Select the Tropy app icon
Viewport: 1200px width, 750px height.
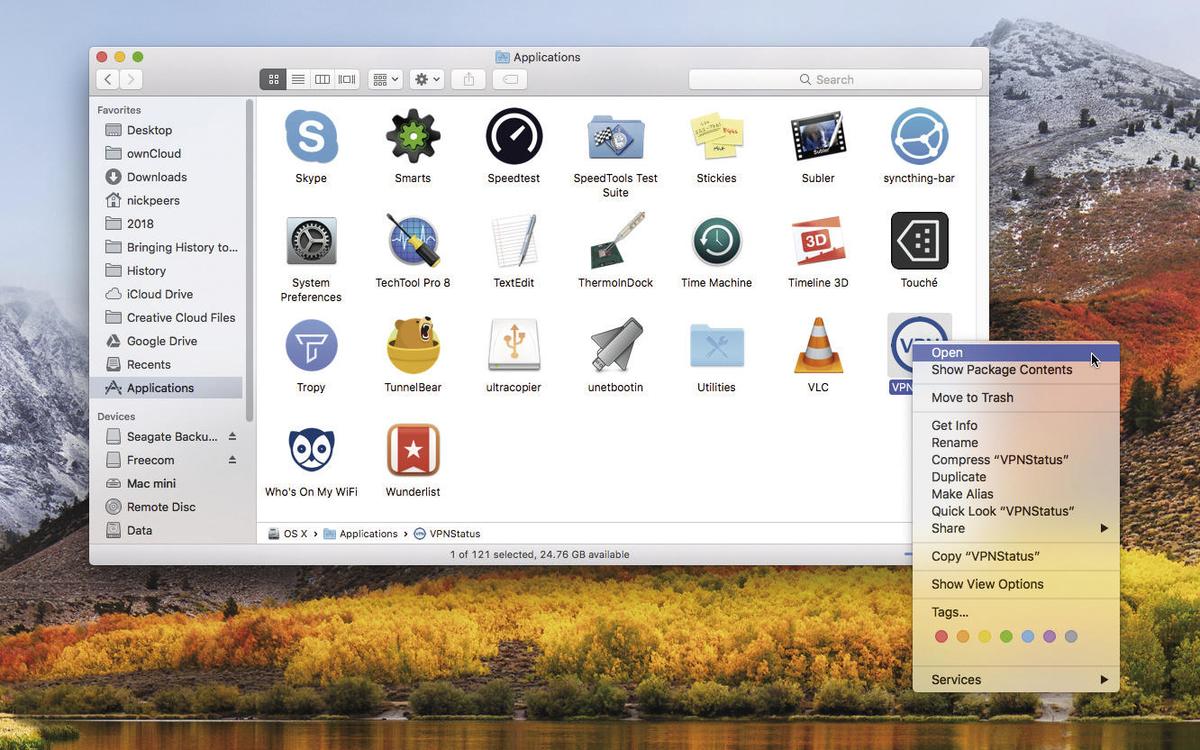(x=311, y=346)
